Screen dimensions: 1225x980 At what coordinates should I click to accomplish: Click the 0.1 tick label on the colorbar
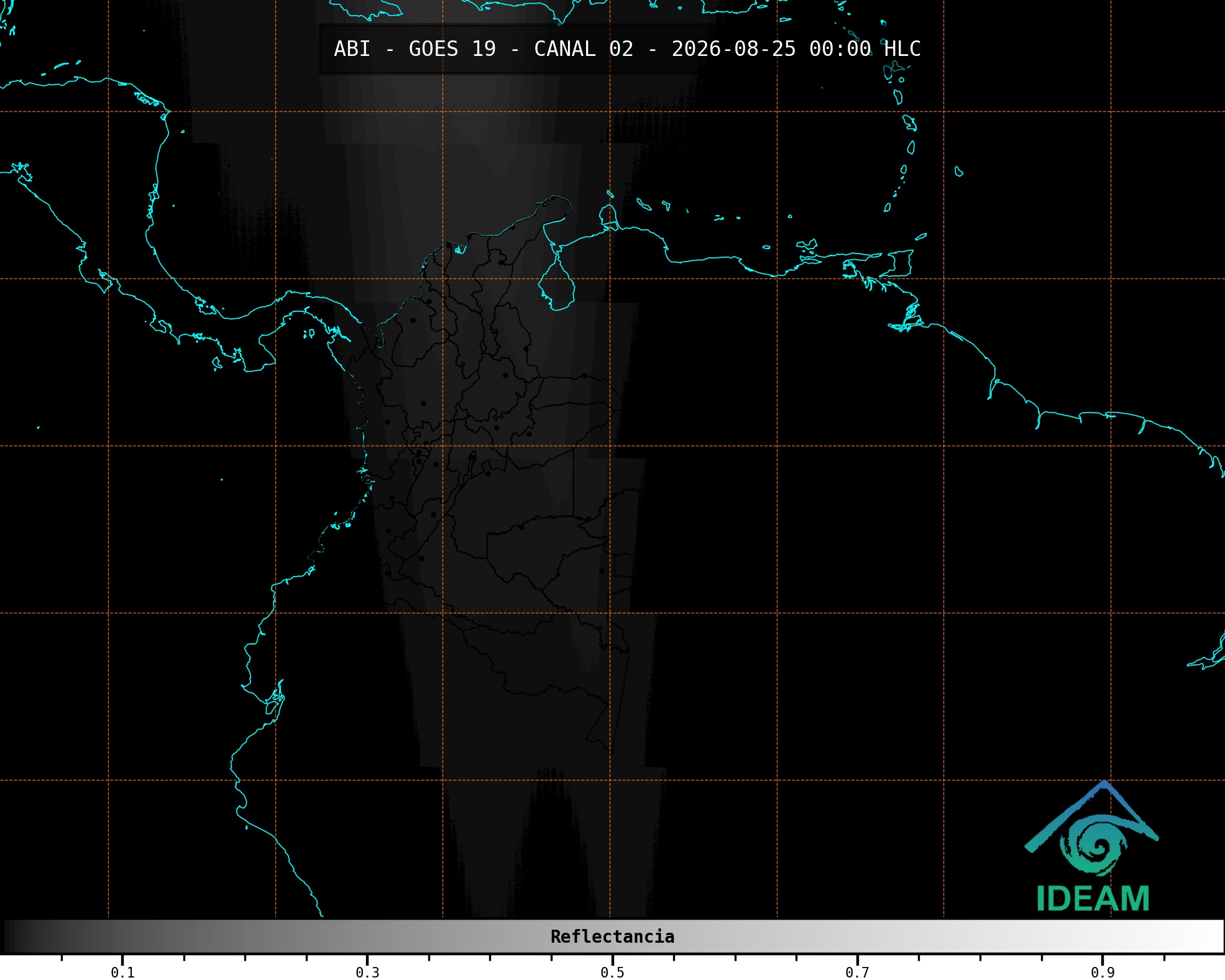tap(122, 973)
